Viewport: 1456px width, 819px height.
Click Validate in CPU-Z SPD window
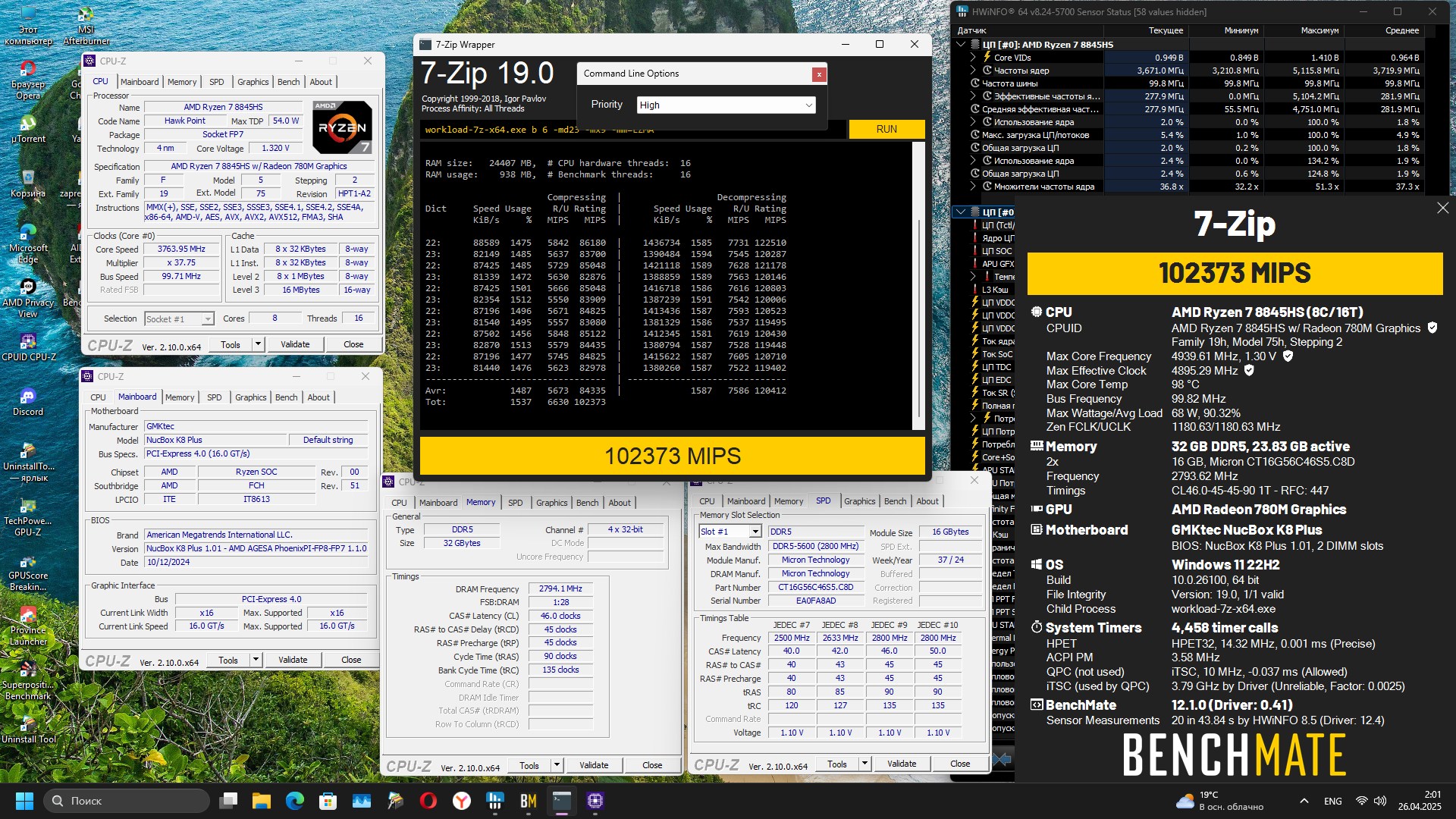(x=902, y=764)
